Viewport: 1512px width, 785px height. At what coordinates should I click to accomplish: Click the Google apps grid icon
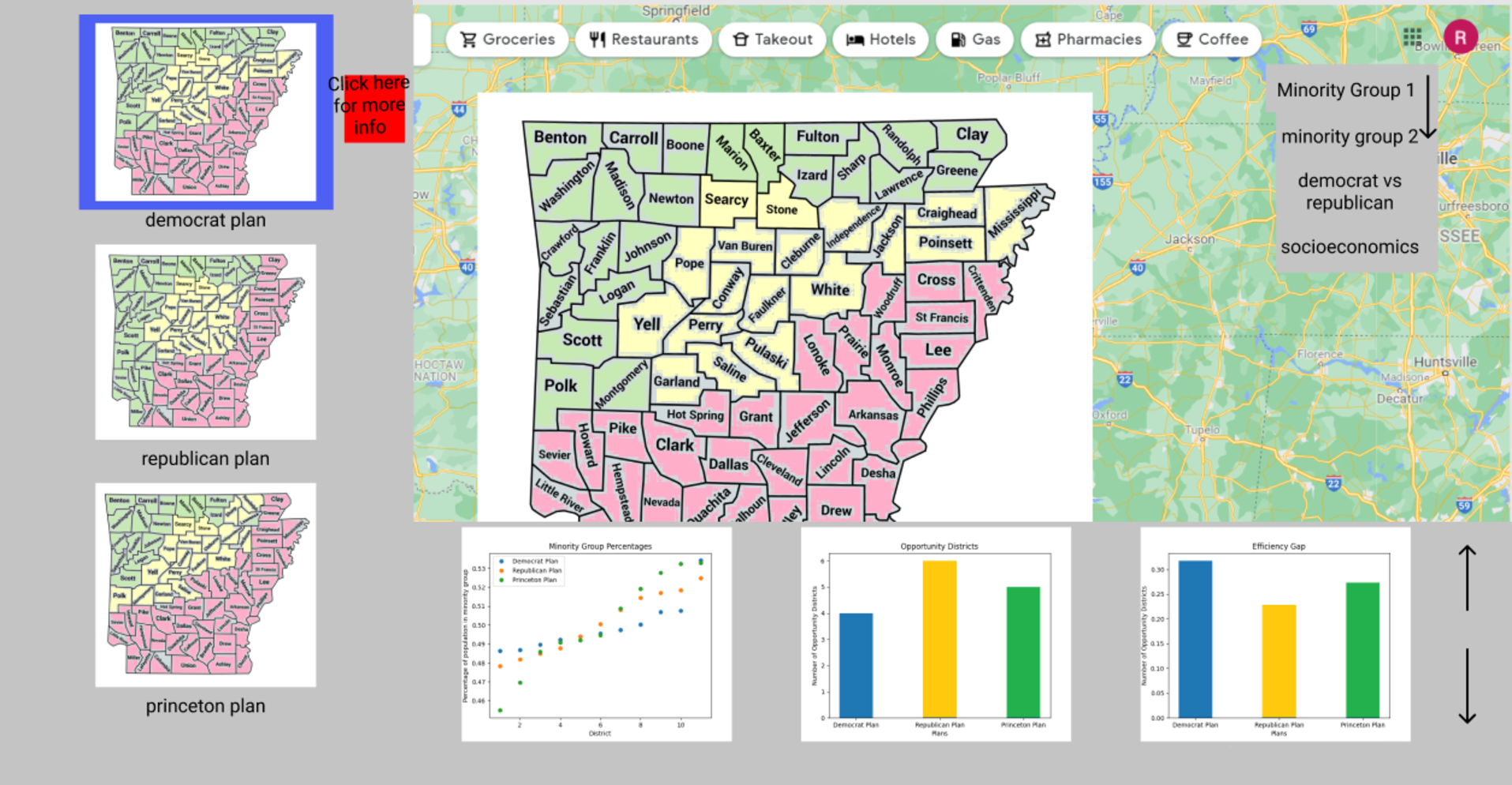point(1412,37)
